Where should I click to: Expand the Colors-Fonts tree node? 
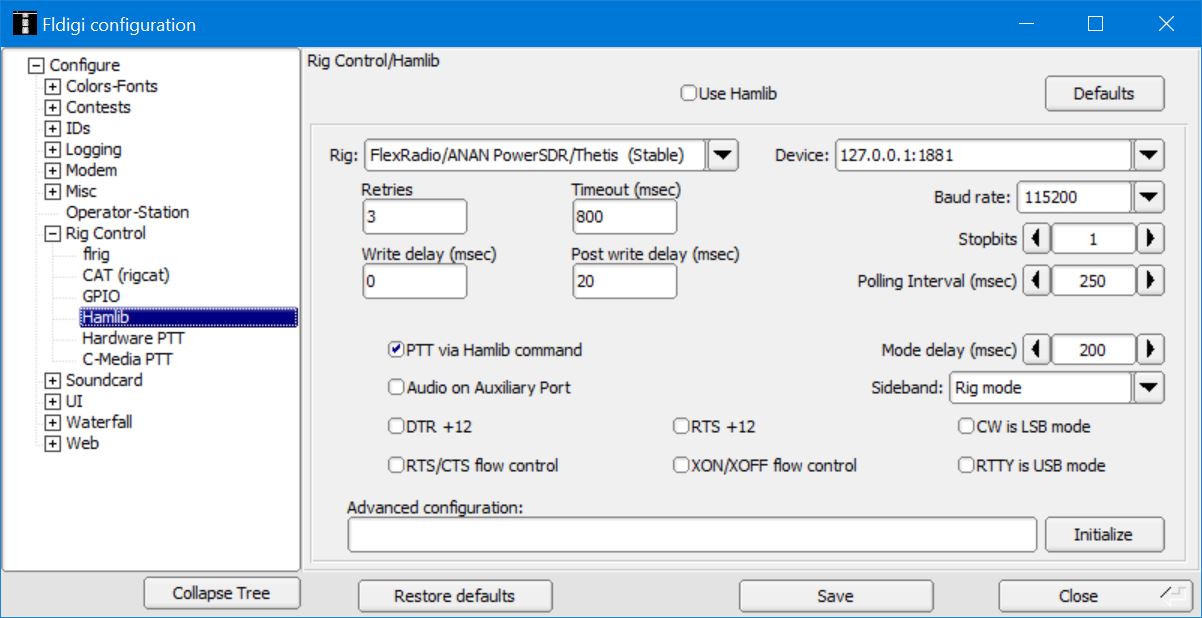[x=53, y=87]
